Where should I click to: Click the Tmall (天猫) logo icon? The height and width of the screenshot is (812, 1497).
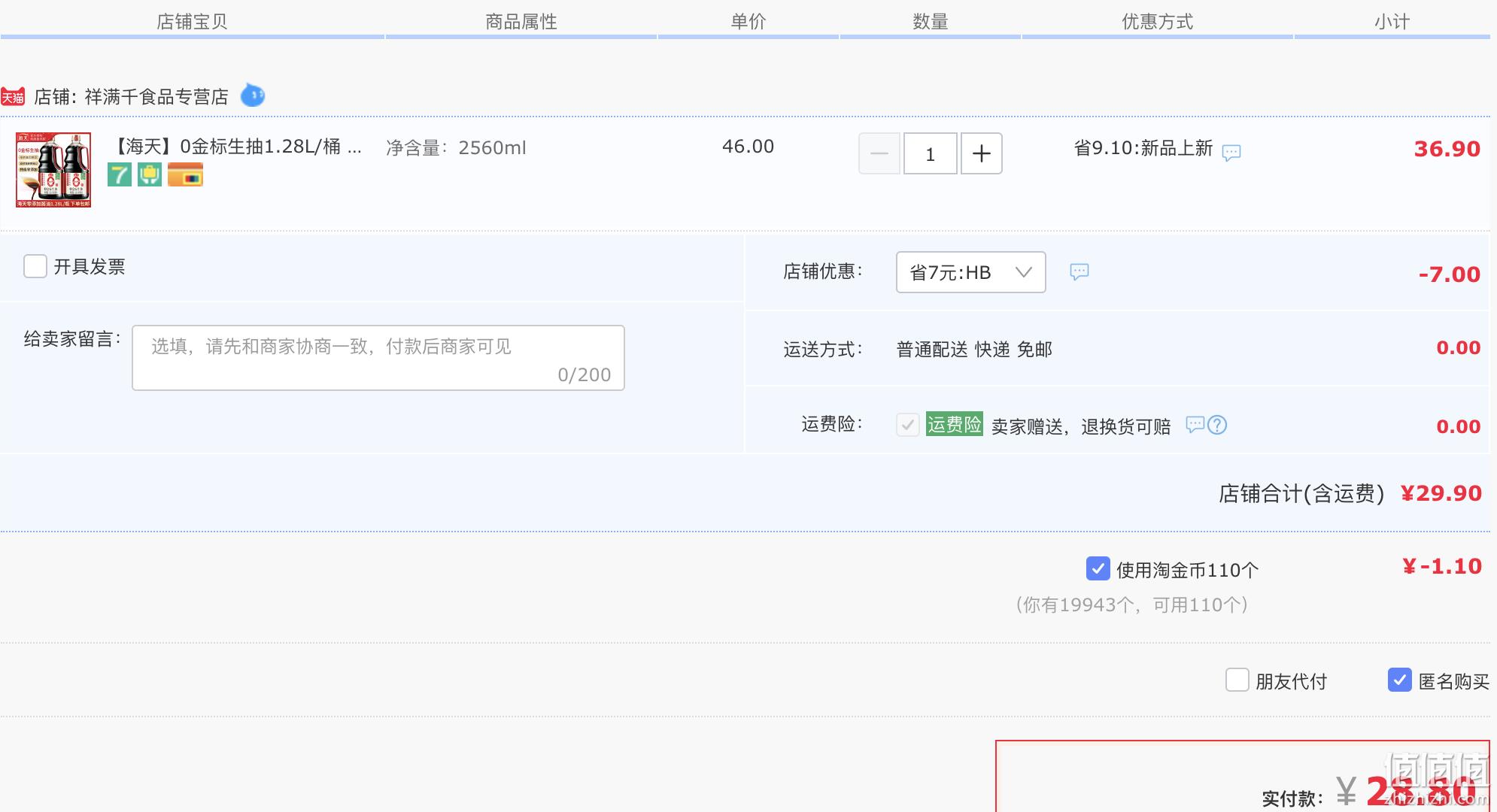tap(13, 97)
